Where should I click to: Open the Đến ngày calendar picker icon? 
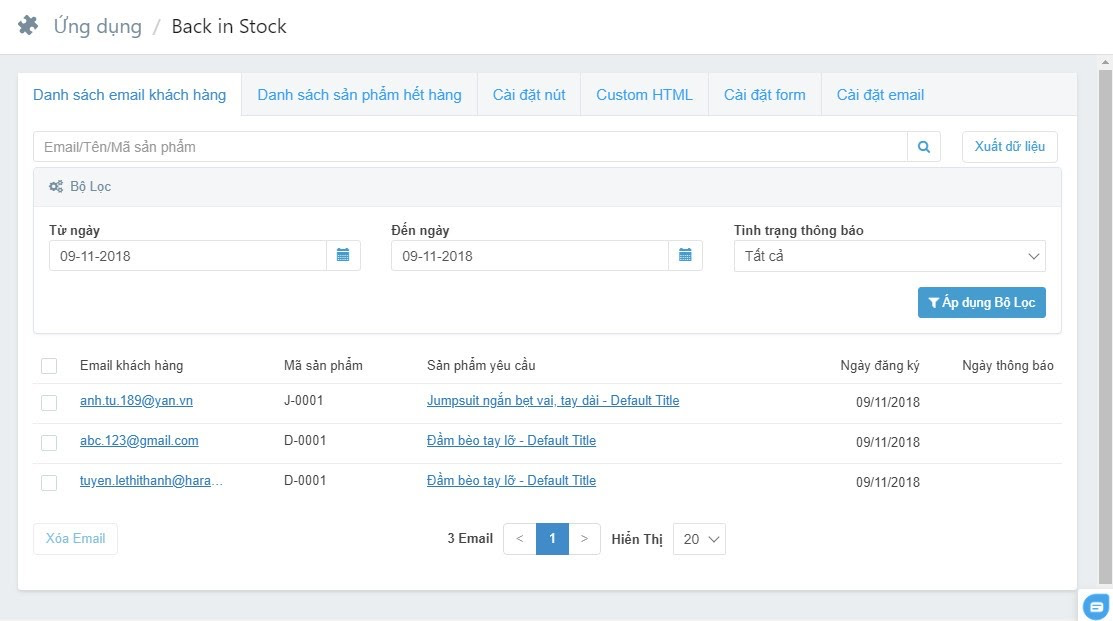(685, 256)
